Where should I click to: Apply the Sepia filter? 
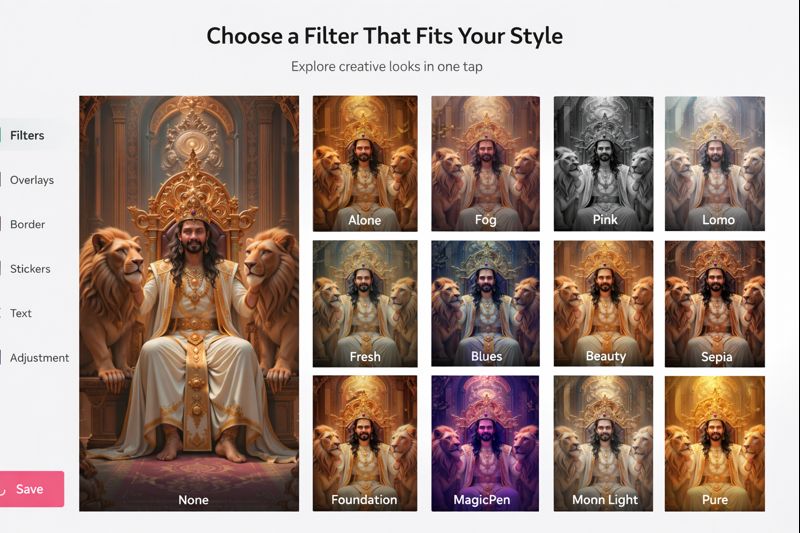(714, 304)
